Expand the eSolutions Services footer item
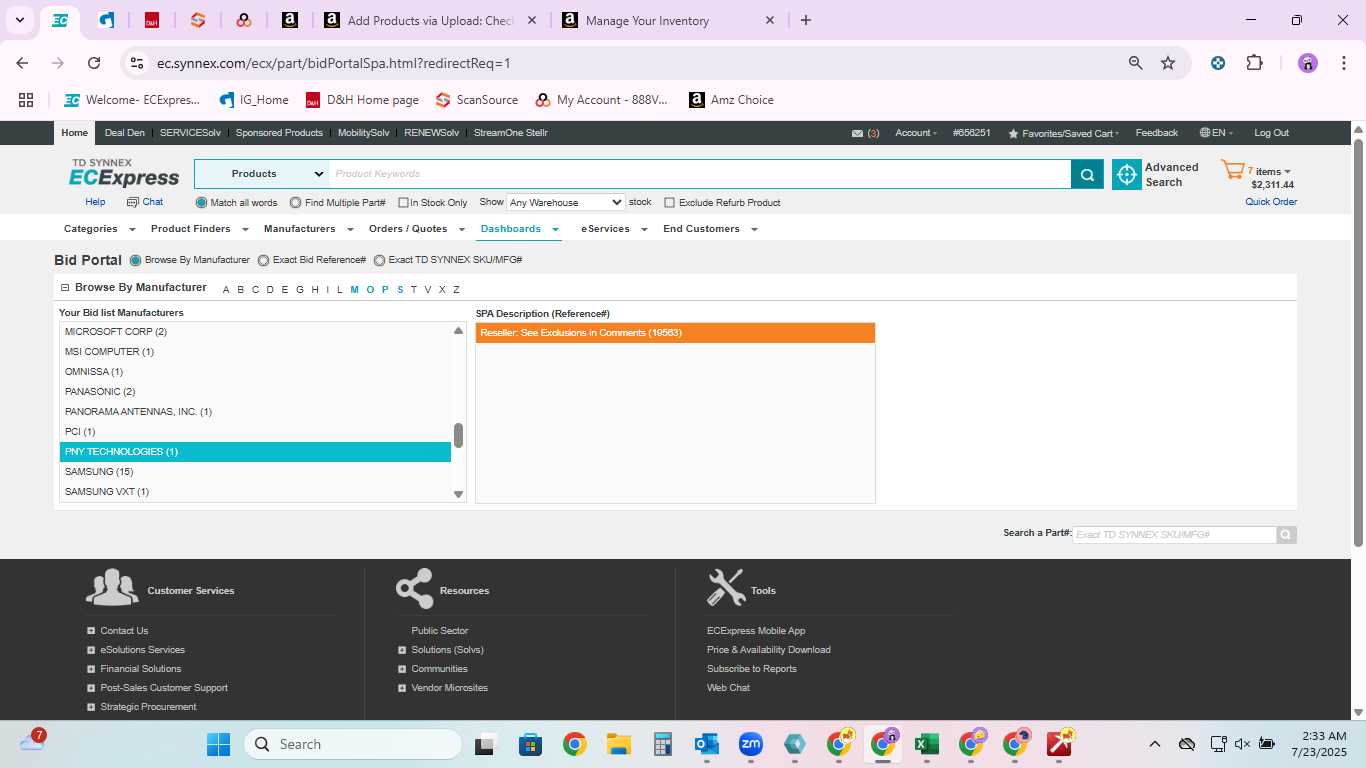The image size is (1366, 768). click(91, 650)
